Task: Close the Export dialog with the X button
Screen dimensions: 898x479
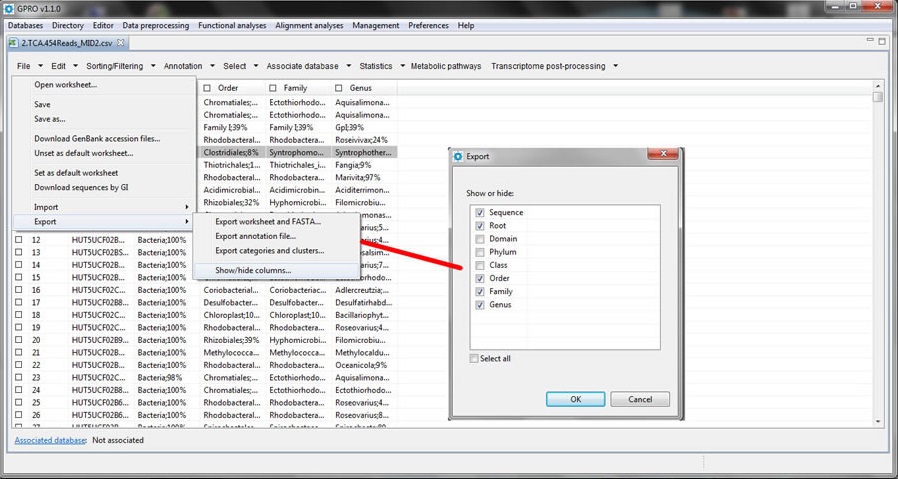Action: coord(662,156)
